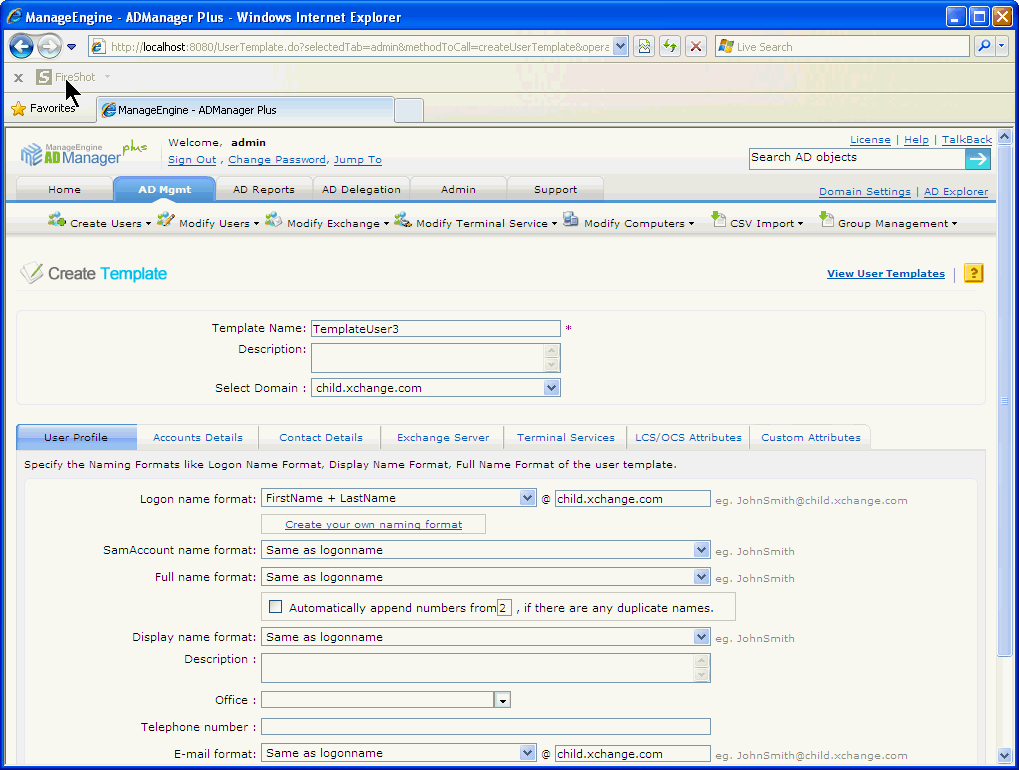Close the FireShot toolbar with X
Screen dimensions: 1019x770
tap(18, 78)
